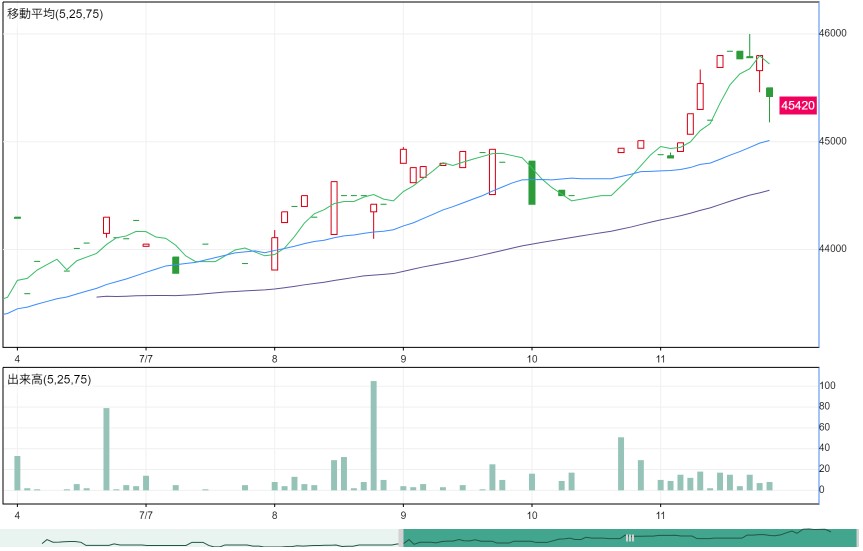Click the solid green candlestick after 7/7

pyautogui.click(x=176, y=265)
